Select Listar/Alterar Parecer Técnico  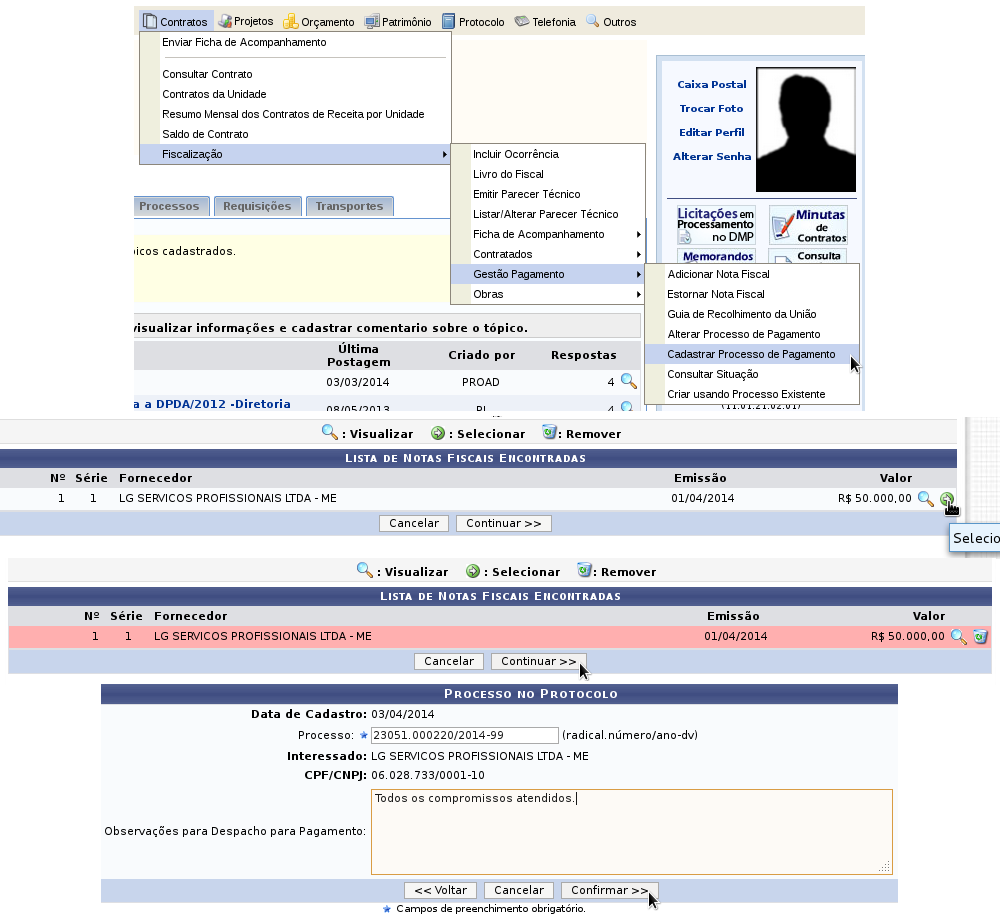pyautogui.click(x=548, y=214)
